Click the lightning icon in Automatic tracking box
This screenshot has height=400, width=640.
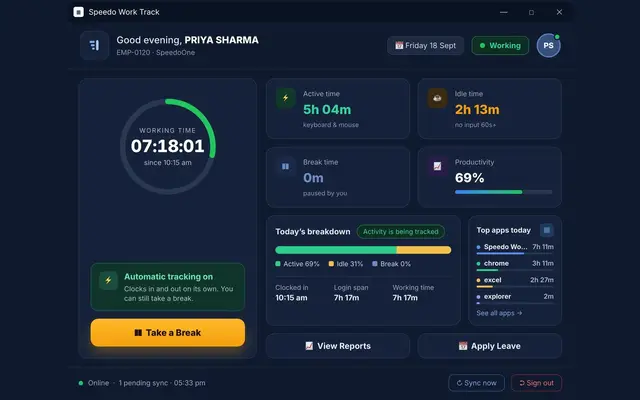108,280
